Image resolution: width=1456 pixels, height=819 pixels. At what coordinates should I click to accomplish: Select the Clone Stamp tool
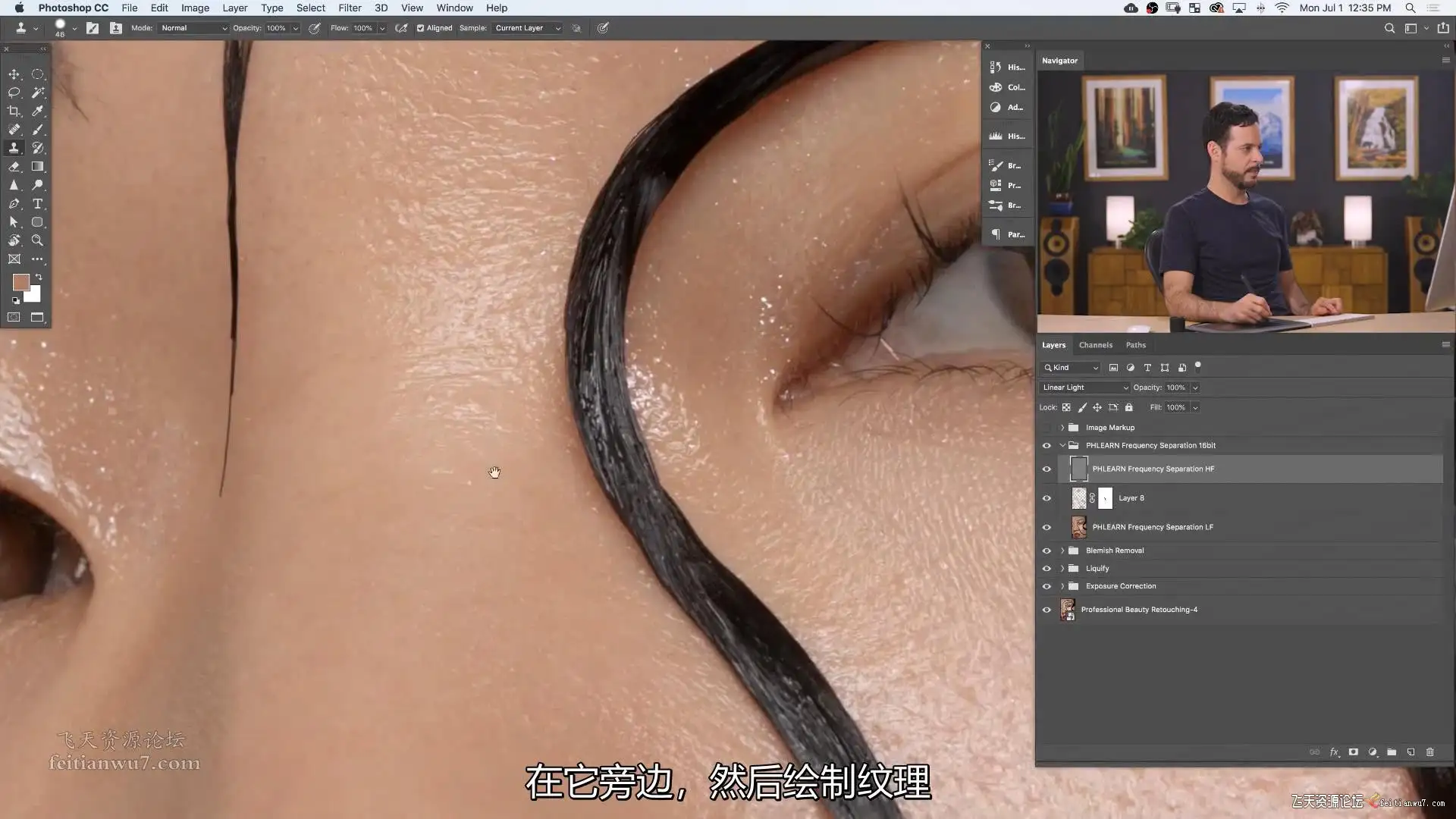(x=14, y=148)
